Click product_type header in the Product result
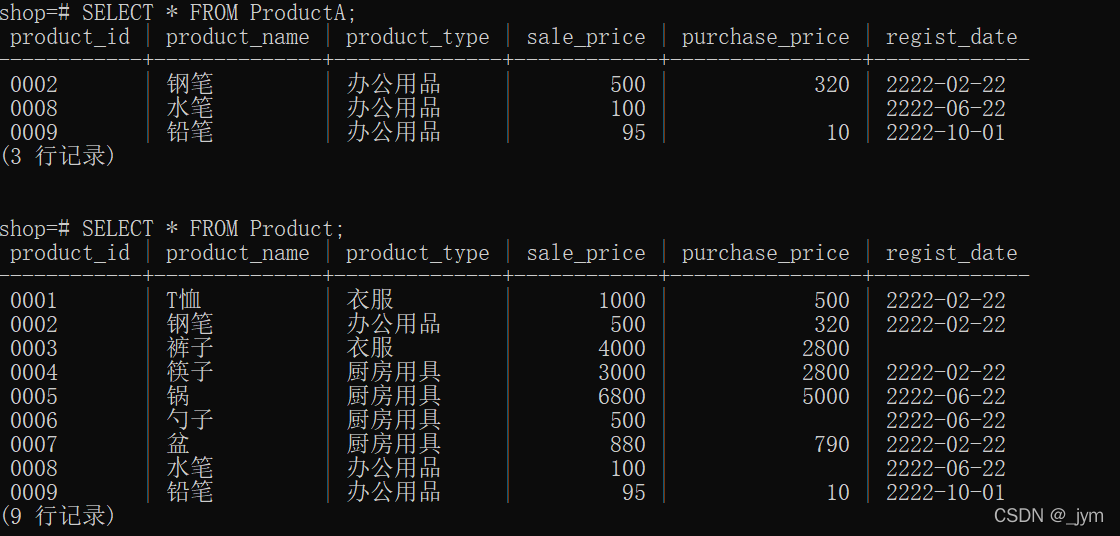Screen dimensions: 1120x536 point(417,254)
